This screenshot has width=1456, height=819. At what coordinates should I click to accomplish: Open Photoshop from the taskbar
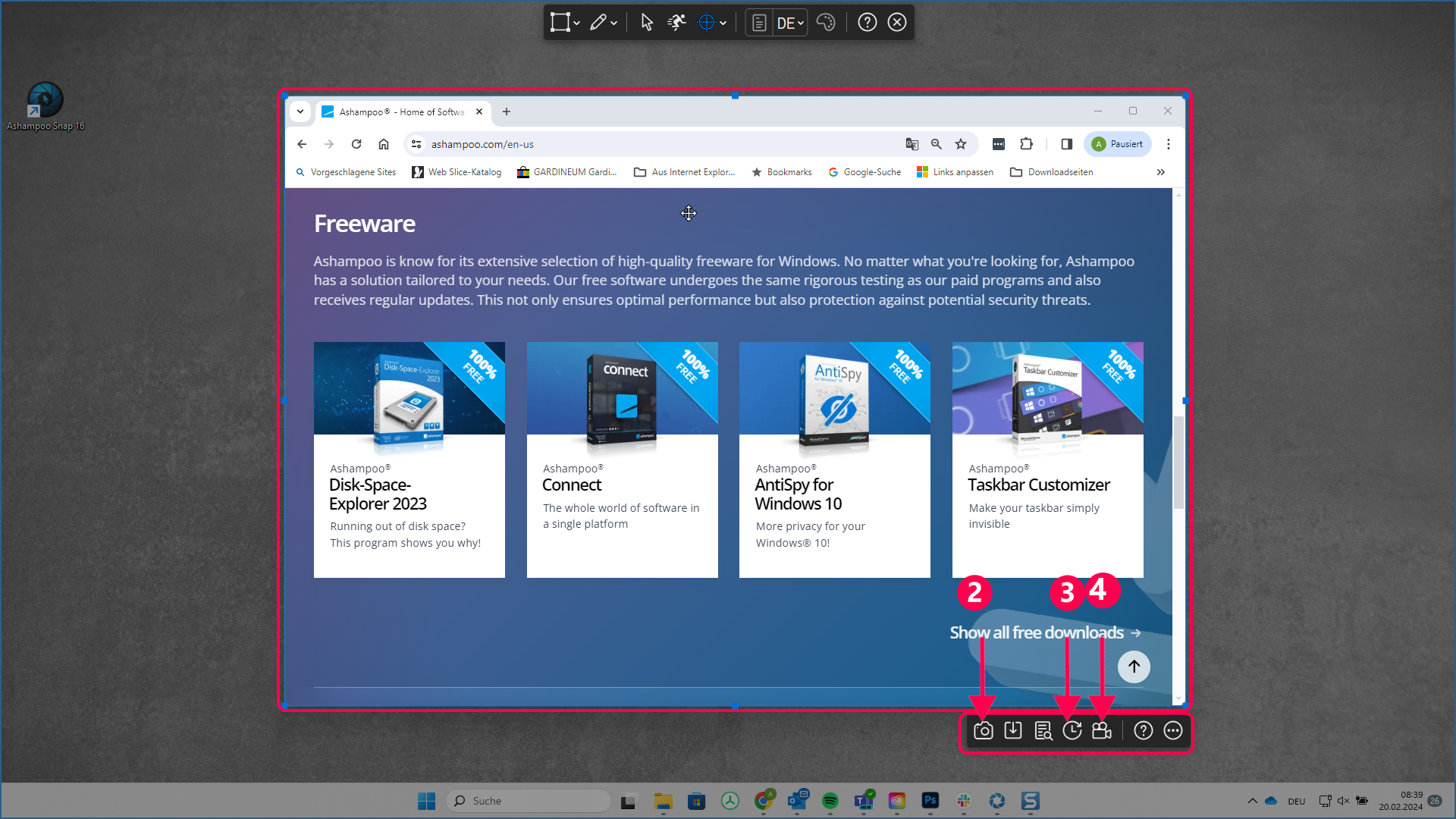tap(930, 801)
